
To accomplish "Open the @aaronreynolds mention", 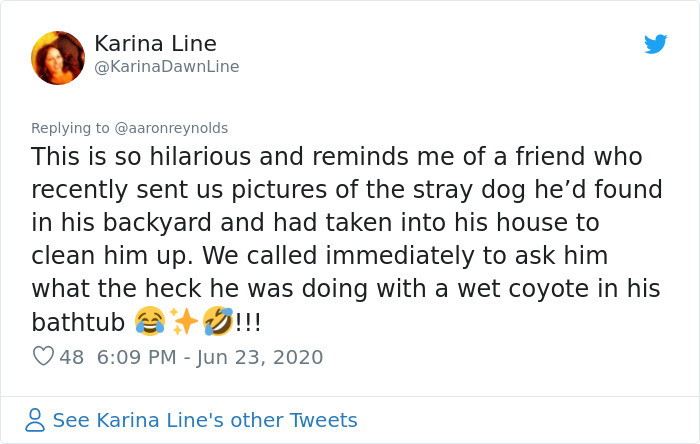I will click(x=173, y=128).
